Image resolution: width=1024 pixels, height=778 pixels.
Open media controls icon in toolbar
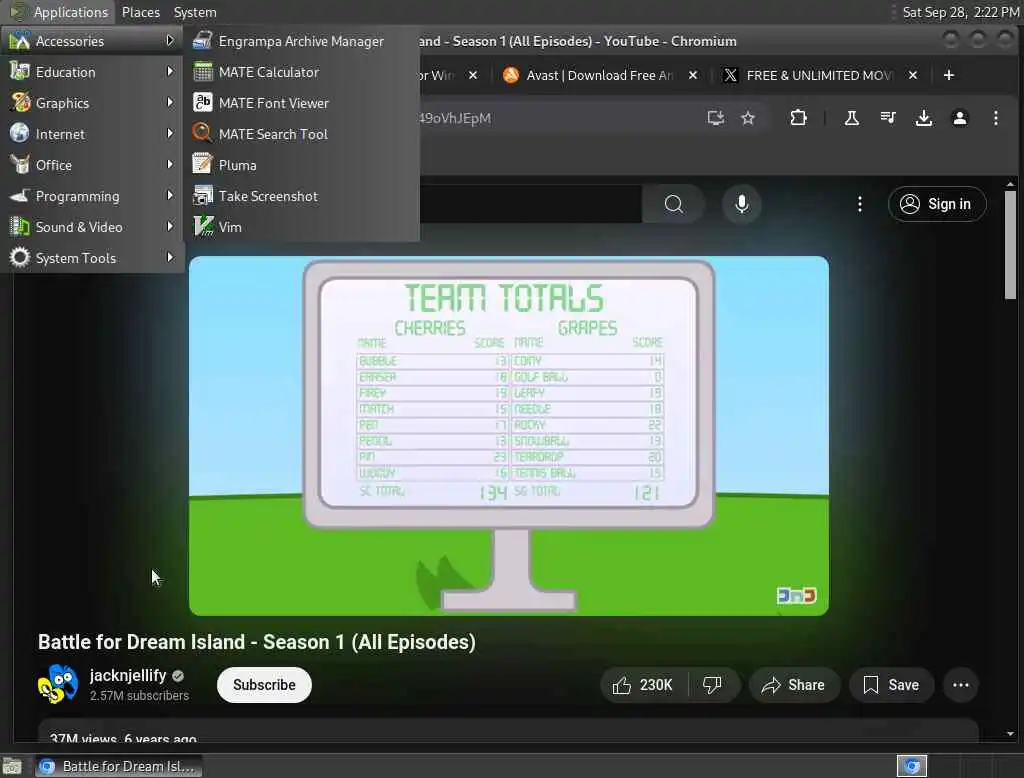pyautogui.click(x=888, y=118)
